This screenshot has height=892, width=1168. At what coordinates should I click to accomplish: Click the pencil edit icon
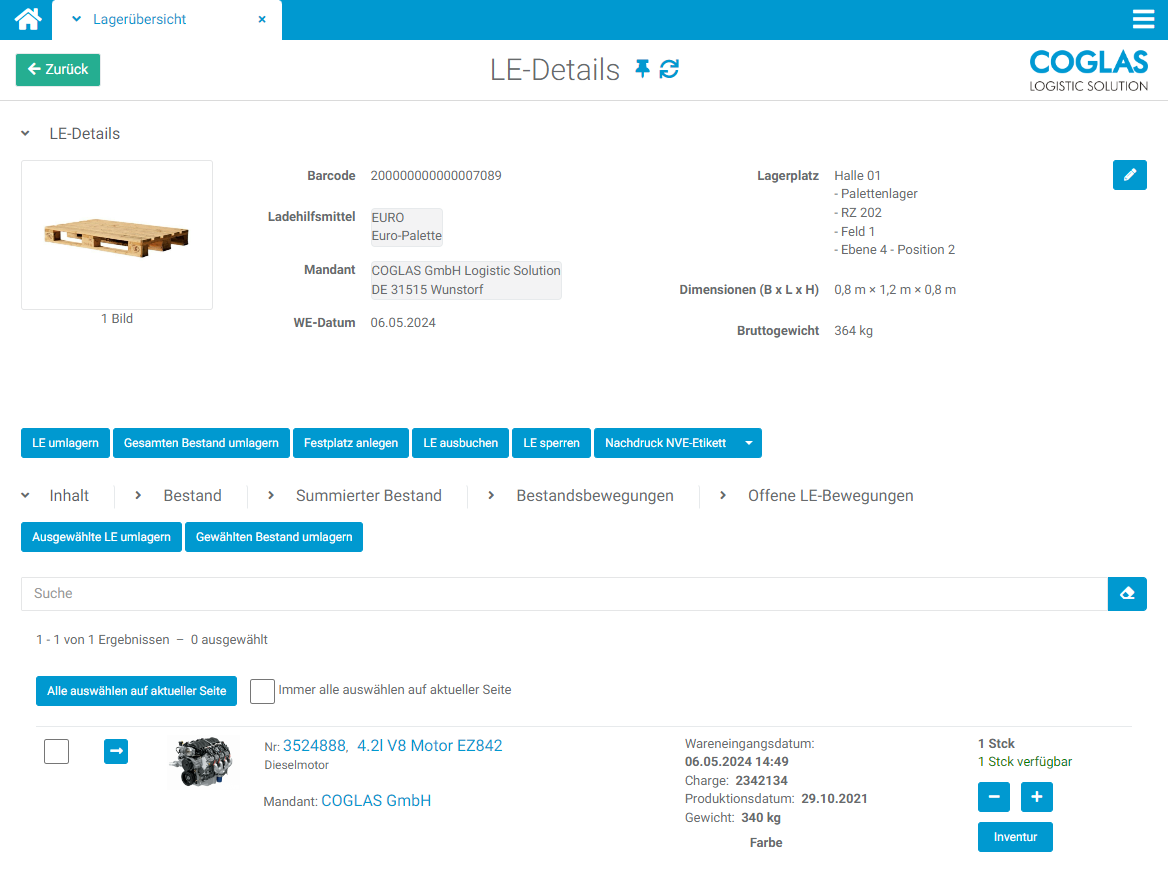pos(1129,175)
